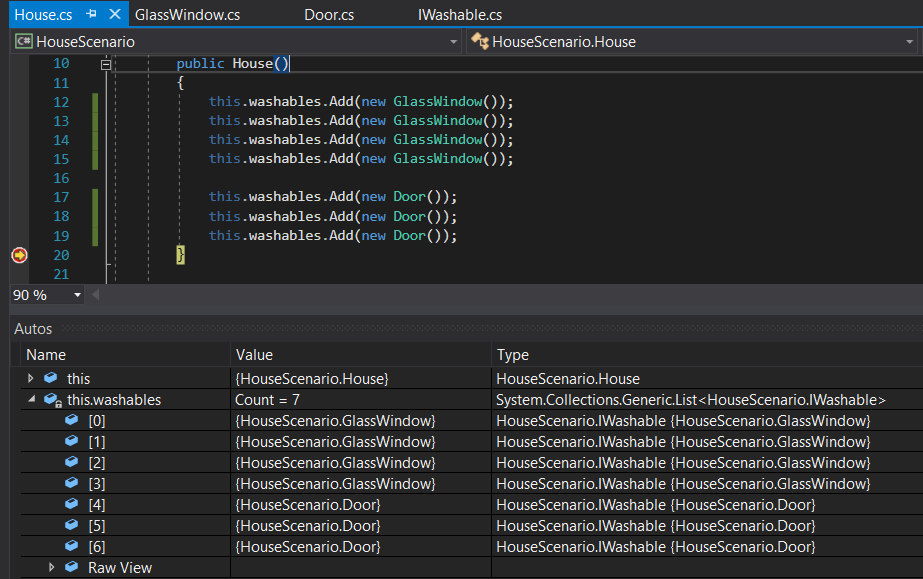Collapse the House() constructor outline
The image size is (923, 579).
tap(106, 65)
